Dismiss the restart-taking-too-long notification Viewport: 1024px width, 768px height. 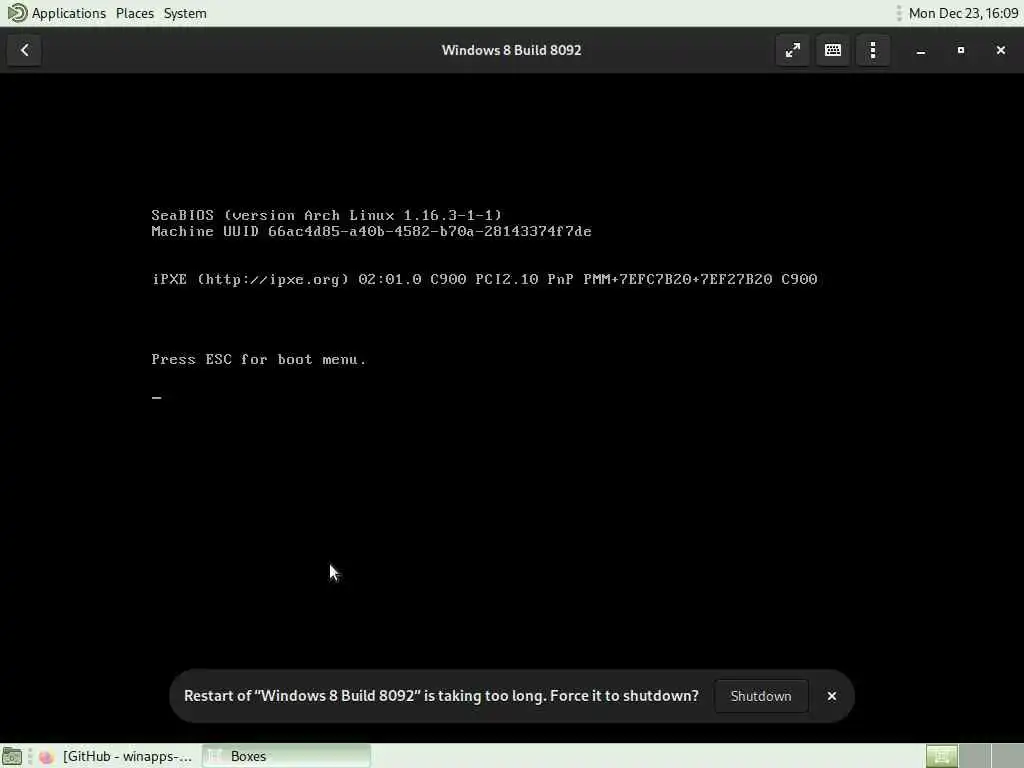point(831,696)
